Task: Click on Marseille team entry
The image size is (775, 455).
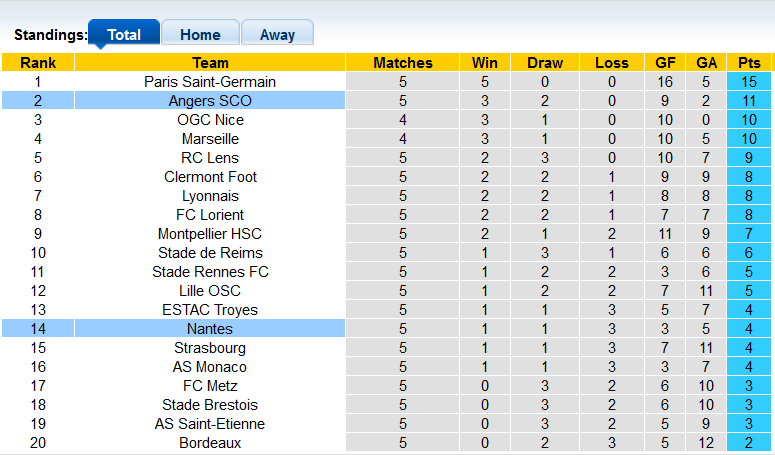Action: (x=210, y=139)
